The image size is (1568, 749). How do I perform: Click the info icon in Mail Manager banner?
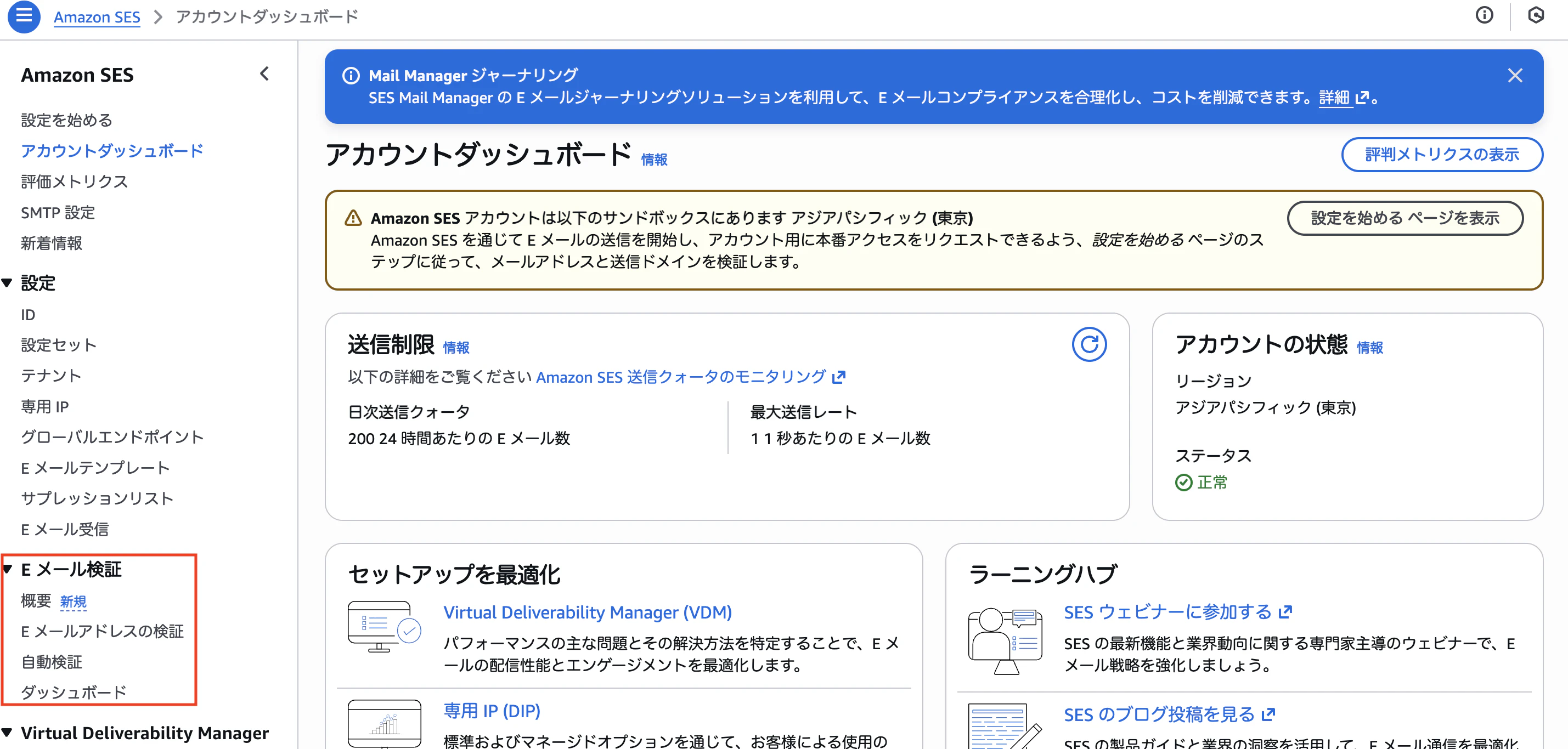coord(351,76)
